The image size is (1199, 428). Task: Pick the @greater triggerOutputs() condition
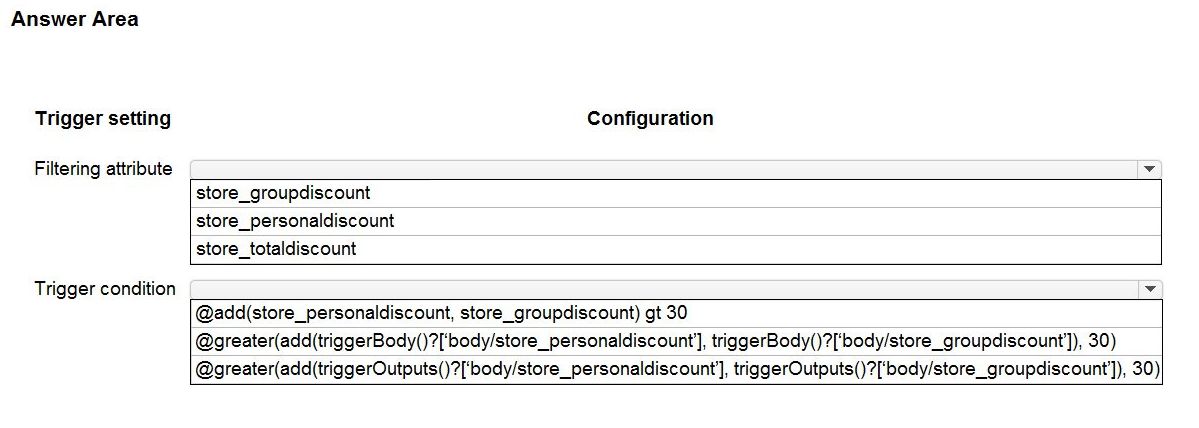tap(675, 369)
